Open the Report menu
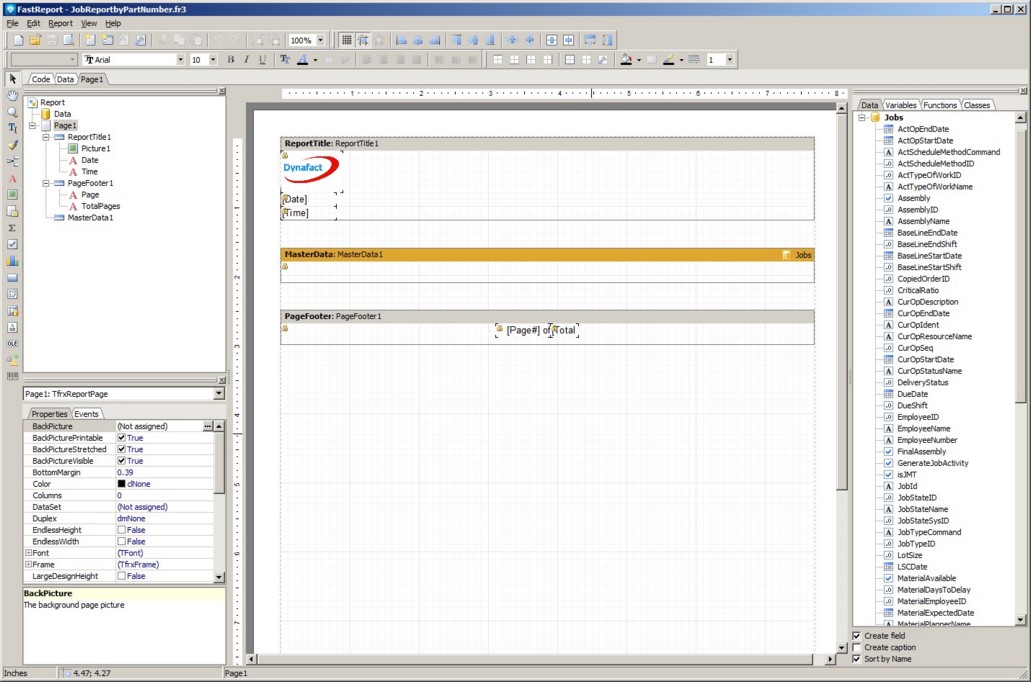This screenshot has width=1031, height=682. (60, 23)
